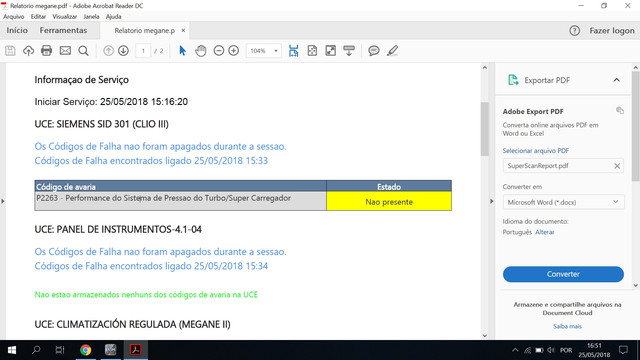
Task: Open the Saiba mais link
Action: click(567, 326)
